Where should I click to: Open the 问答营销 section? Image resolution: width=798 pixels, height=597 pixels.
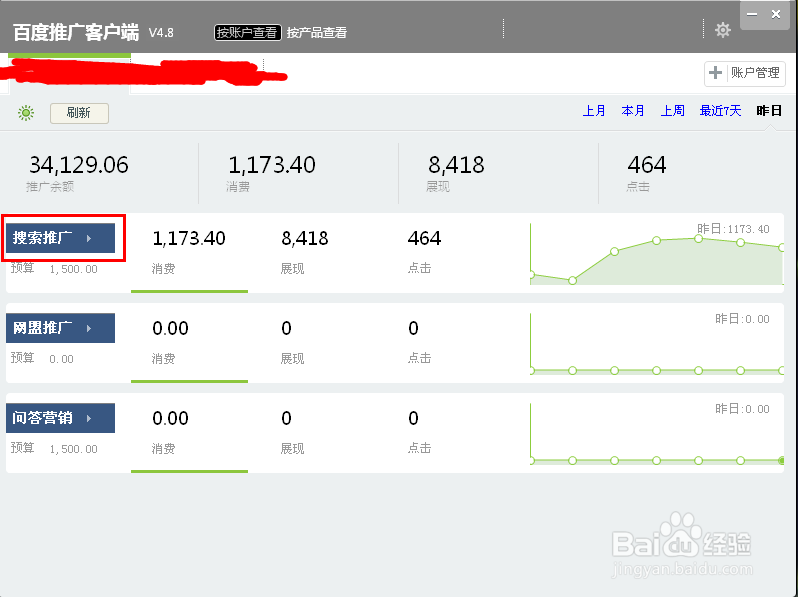tap(61, 418)
